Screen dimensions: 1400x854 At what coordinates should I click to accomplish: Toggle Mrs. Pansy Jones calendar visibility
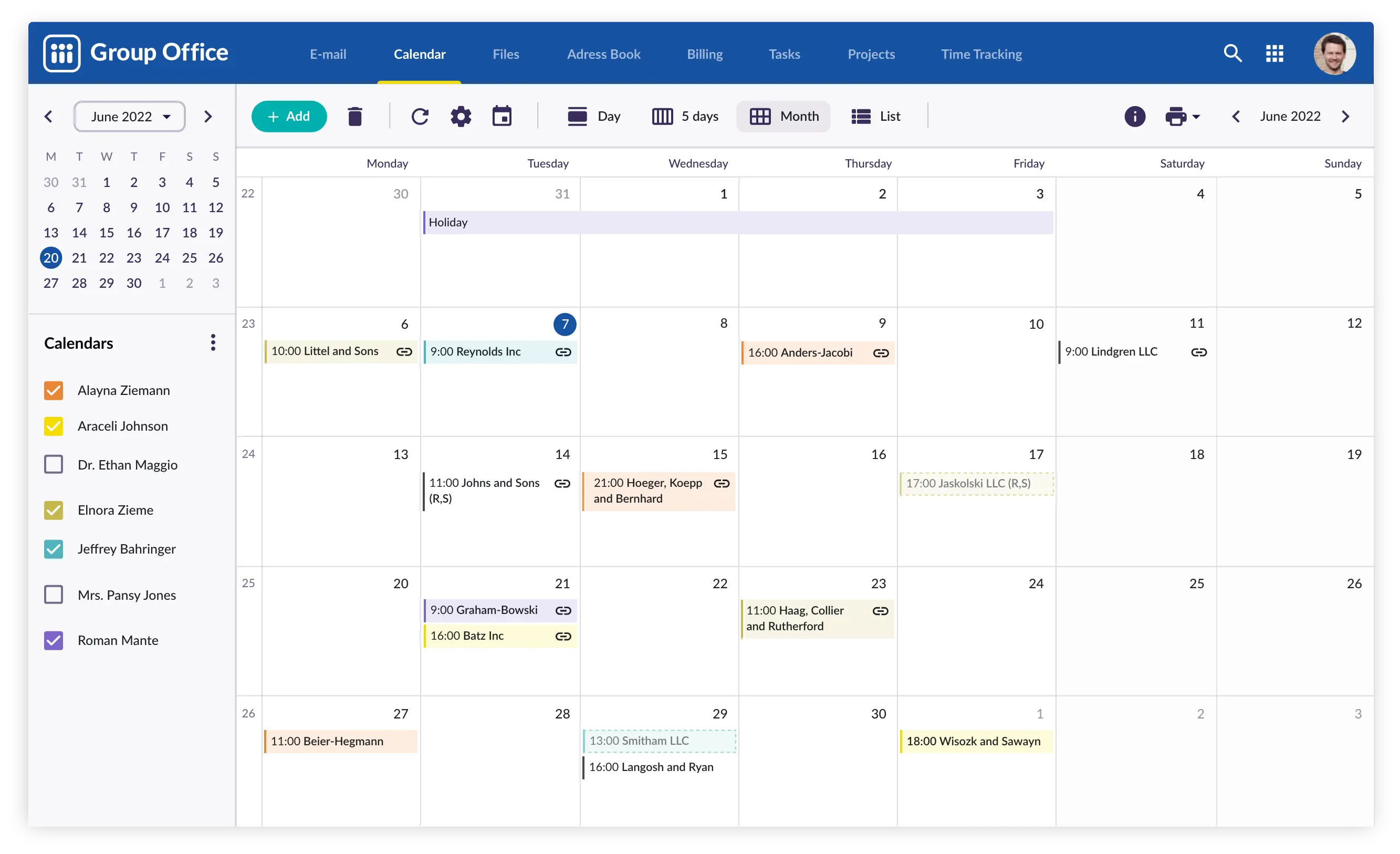click(x=53, y=594)
